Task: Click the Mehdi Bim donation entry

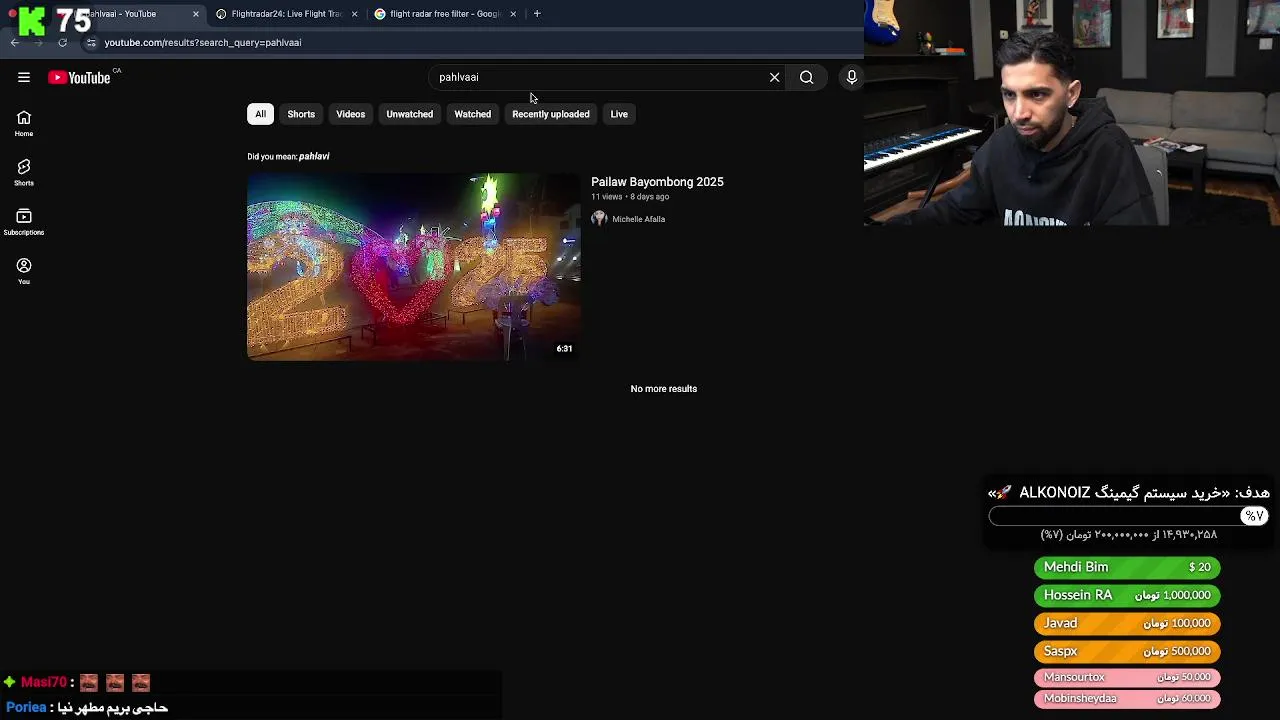Action: (x=1127, y=567)
